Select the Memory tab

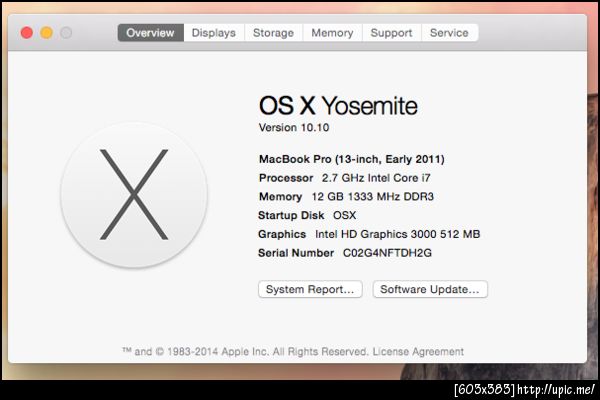point(332,33)
